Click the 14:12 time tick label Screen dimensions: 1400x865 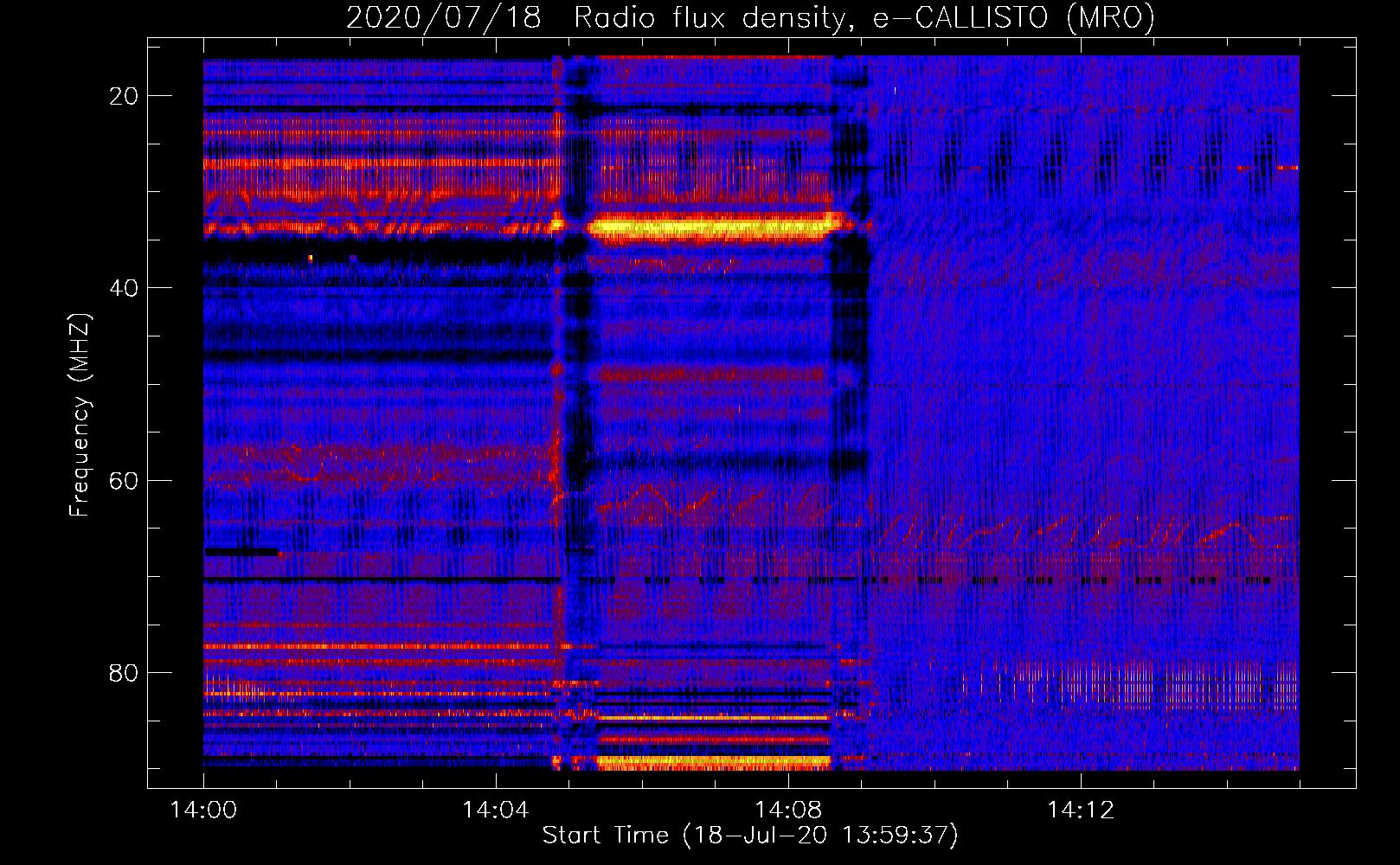tap(1081, 811)
